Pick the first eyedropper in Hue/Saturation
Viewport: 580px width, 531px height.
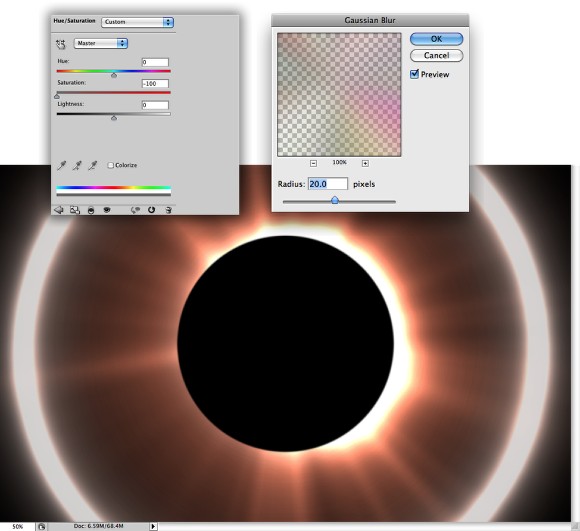pos(61,165)
